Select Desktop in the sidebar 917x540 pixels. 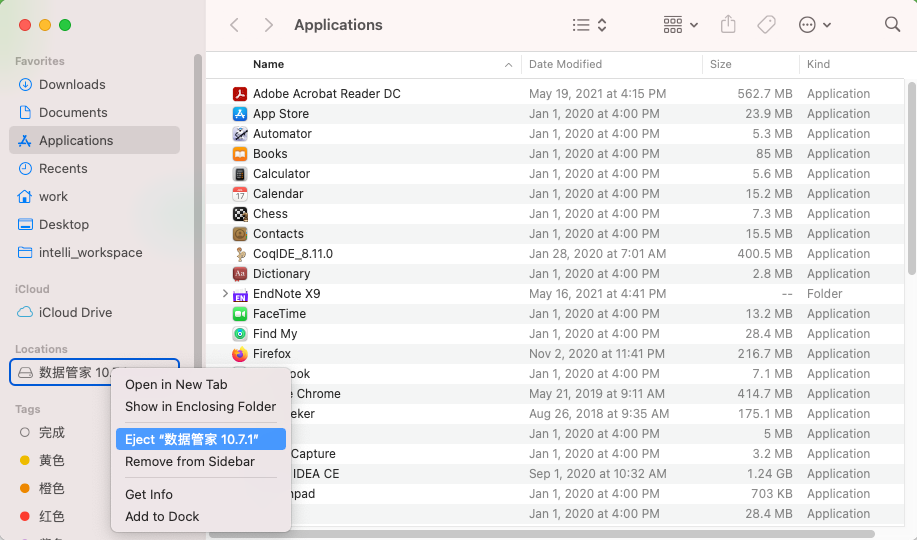tap(94, 225)
